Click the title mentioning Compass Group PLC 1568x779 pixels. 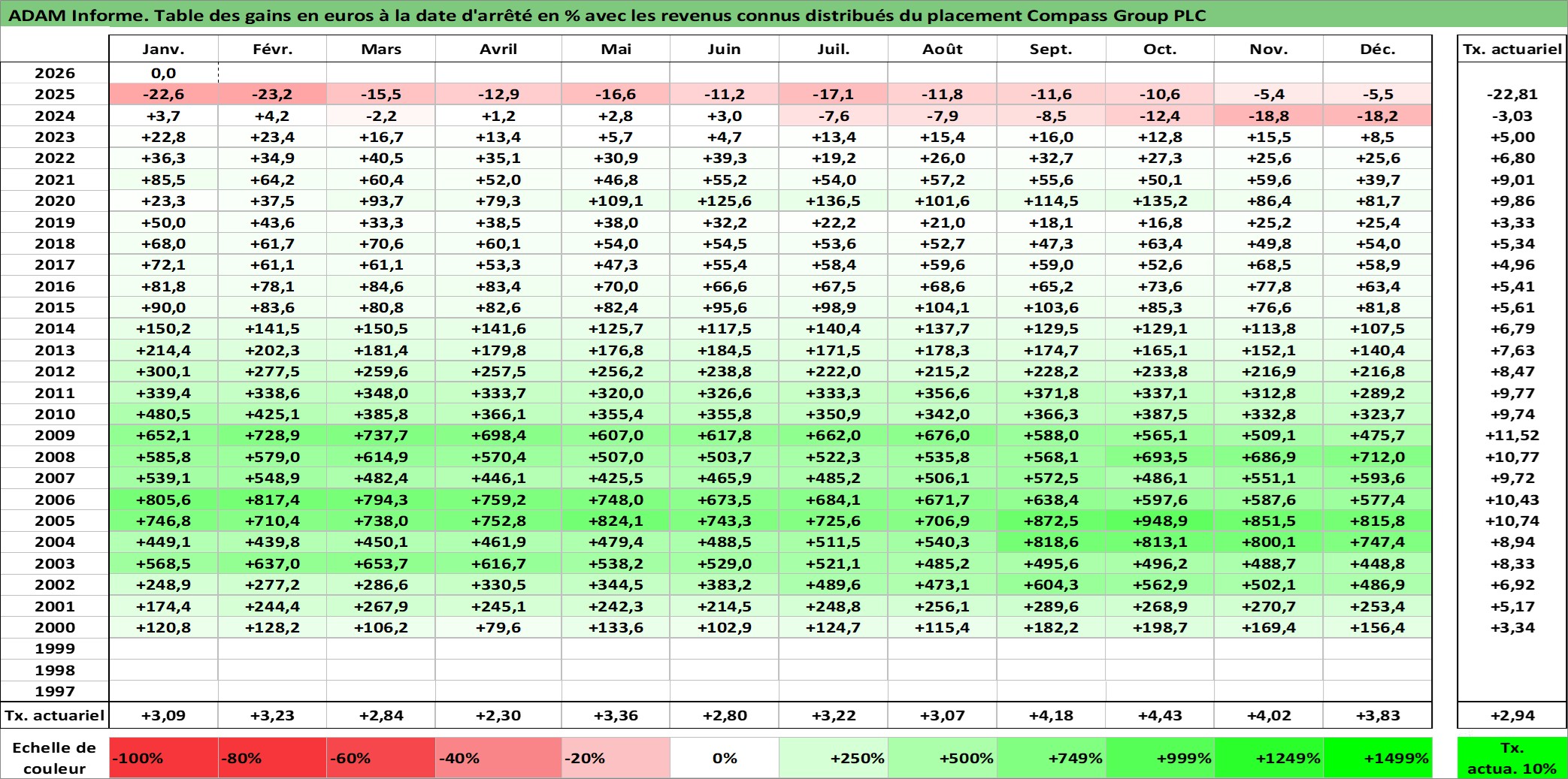[607, 15]
